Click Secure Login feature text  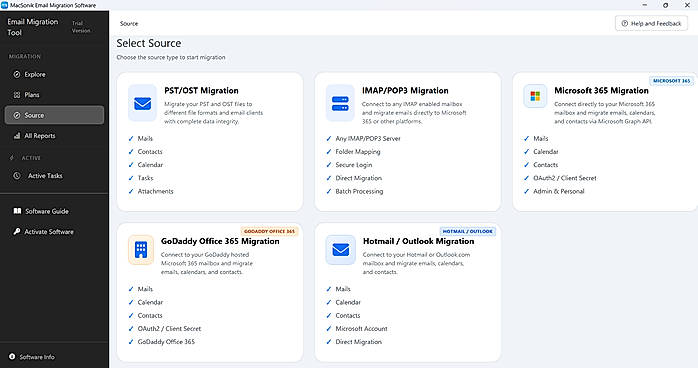(x=354, y=165)
